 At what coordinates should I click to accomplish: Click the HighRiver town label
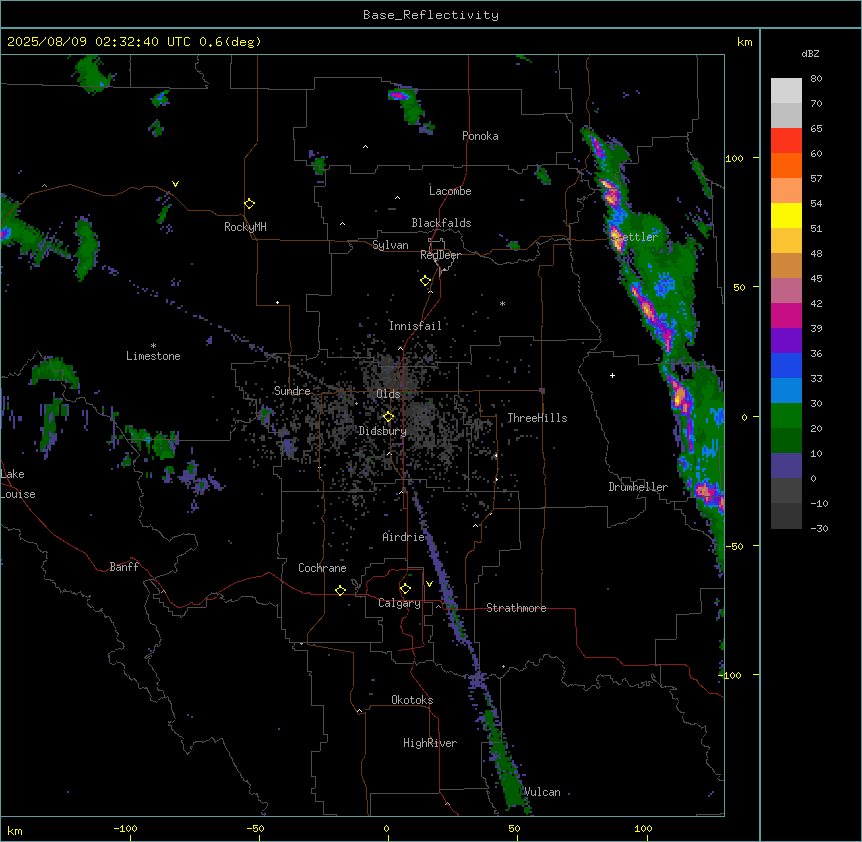(x=430, y=743)
